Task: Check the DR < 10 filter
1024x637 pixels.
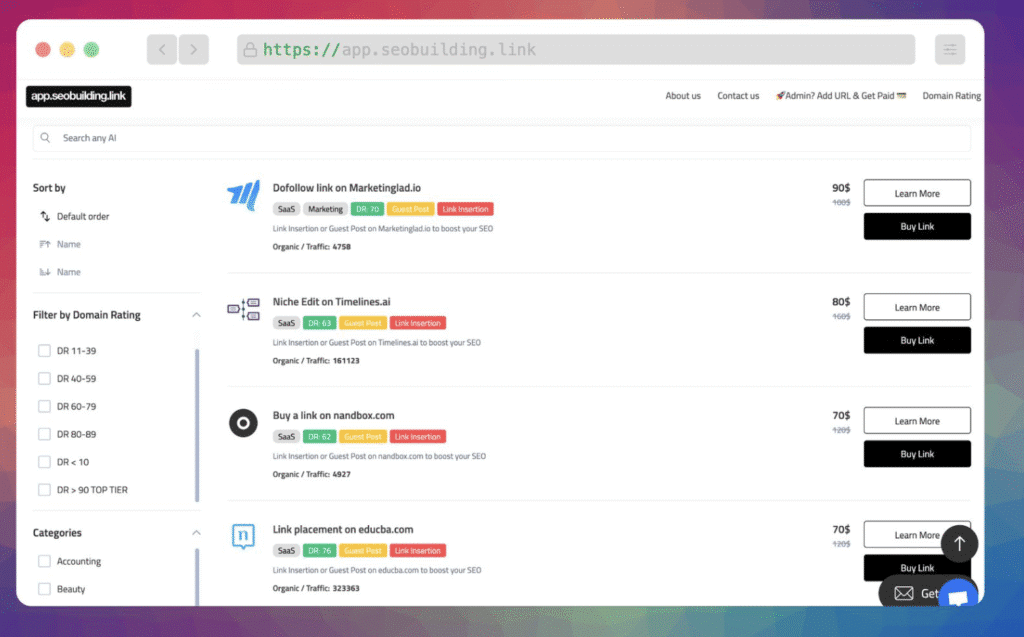Action: pyautogui.click(x=44, y=462)
